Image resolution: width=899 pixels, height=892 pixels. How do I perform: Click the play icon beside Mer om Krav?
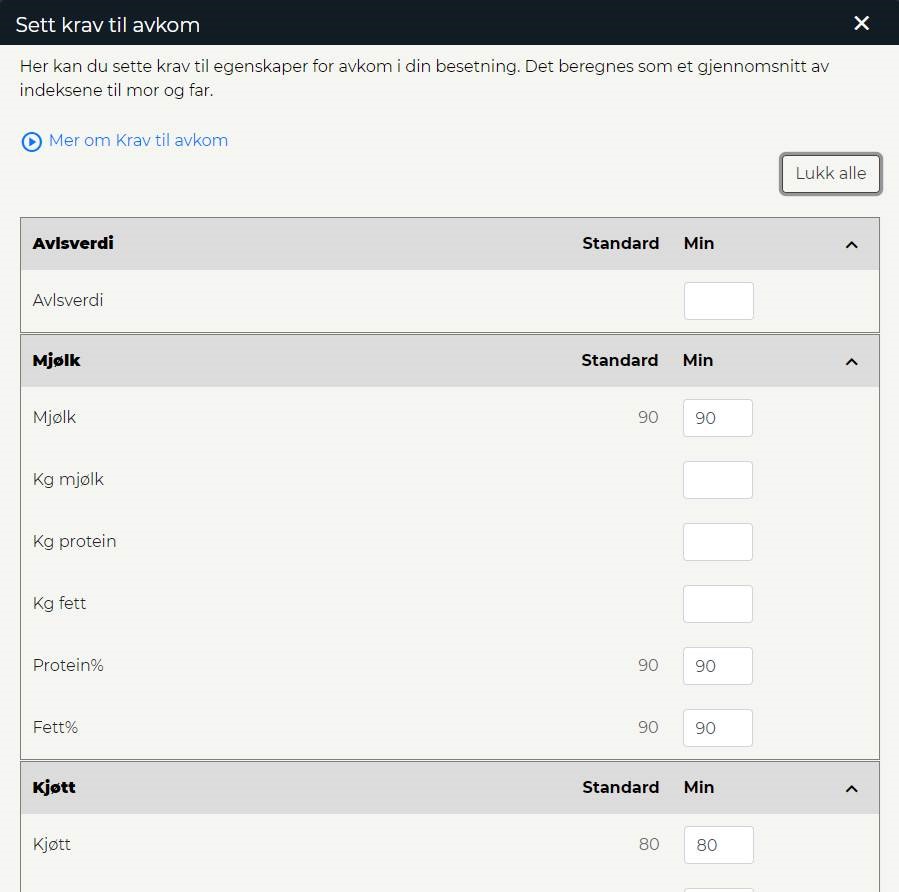32,142
